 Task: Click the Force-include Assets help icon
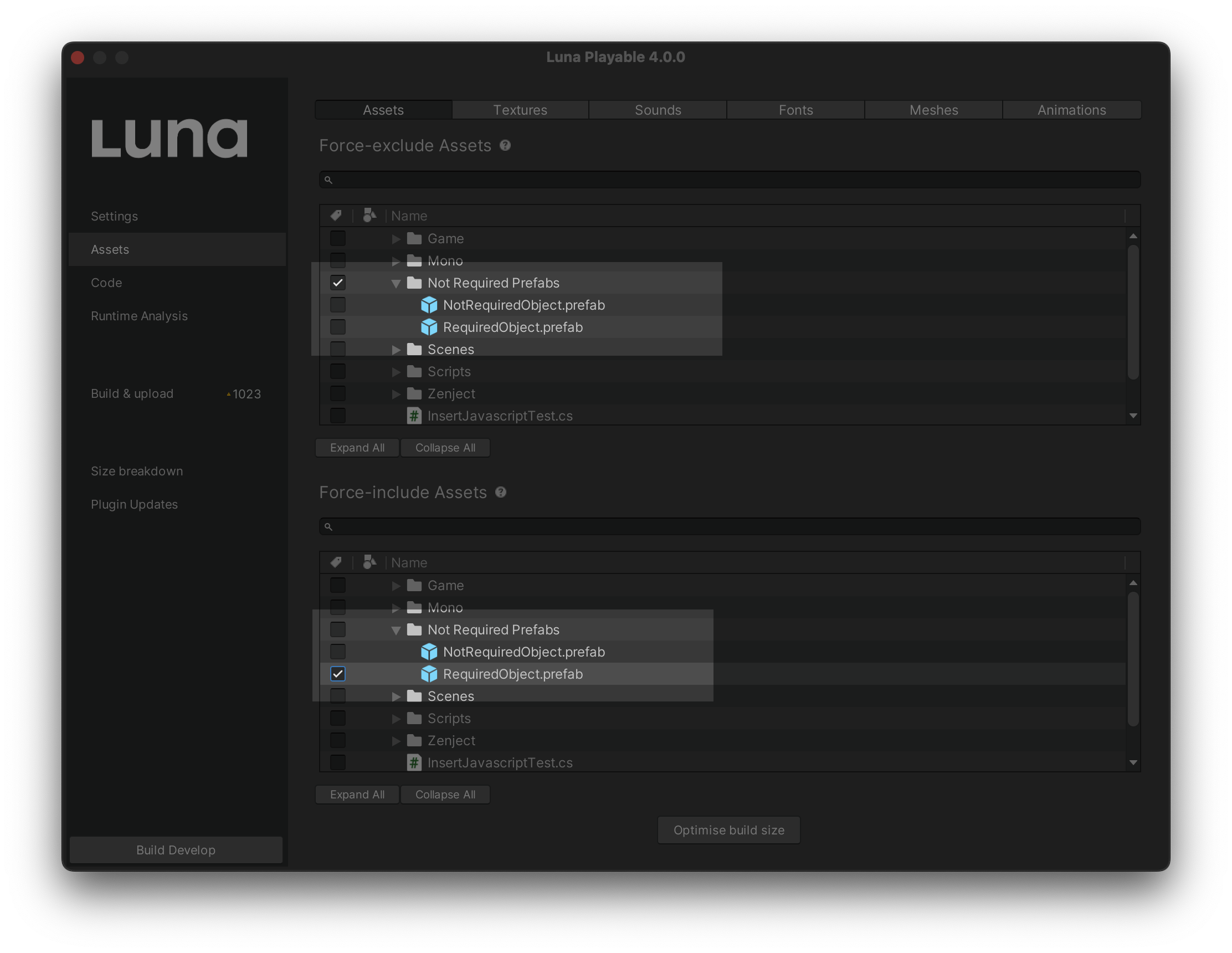point(501,492)
